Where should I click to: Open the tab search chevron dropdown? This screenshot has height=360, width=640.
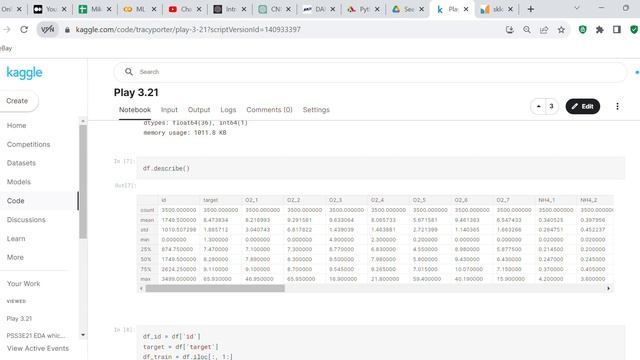coord(577,8)
